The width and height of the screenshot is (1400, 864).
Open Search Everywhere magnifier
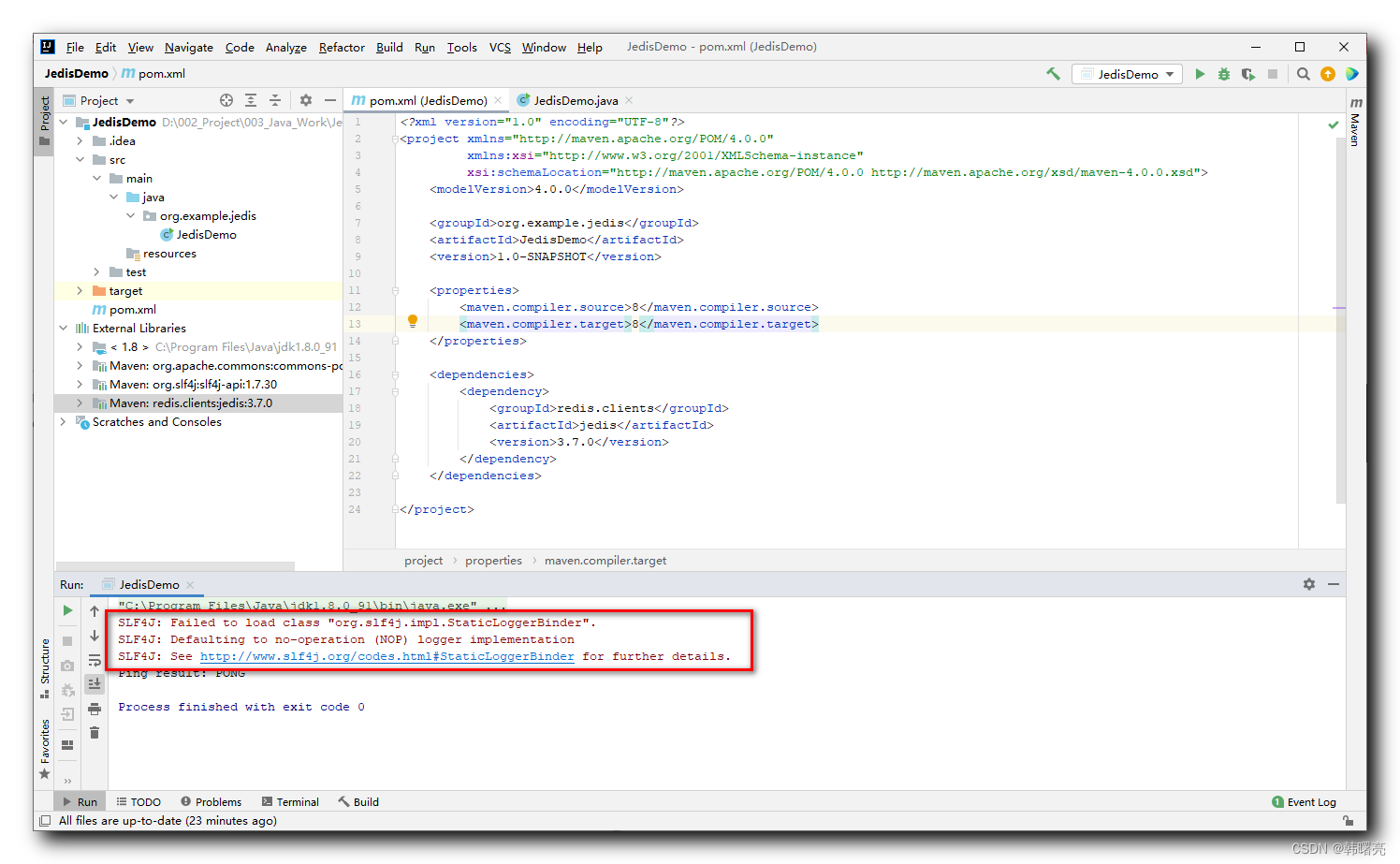1304,74
